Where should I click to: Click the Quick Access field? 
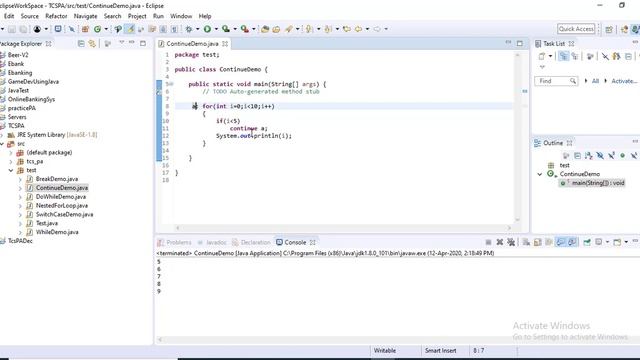[x=576, y=29]
